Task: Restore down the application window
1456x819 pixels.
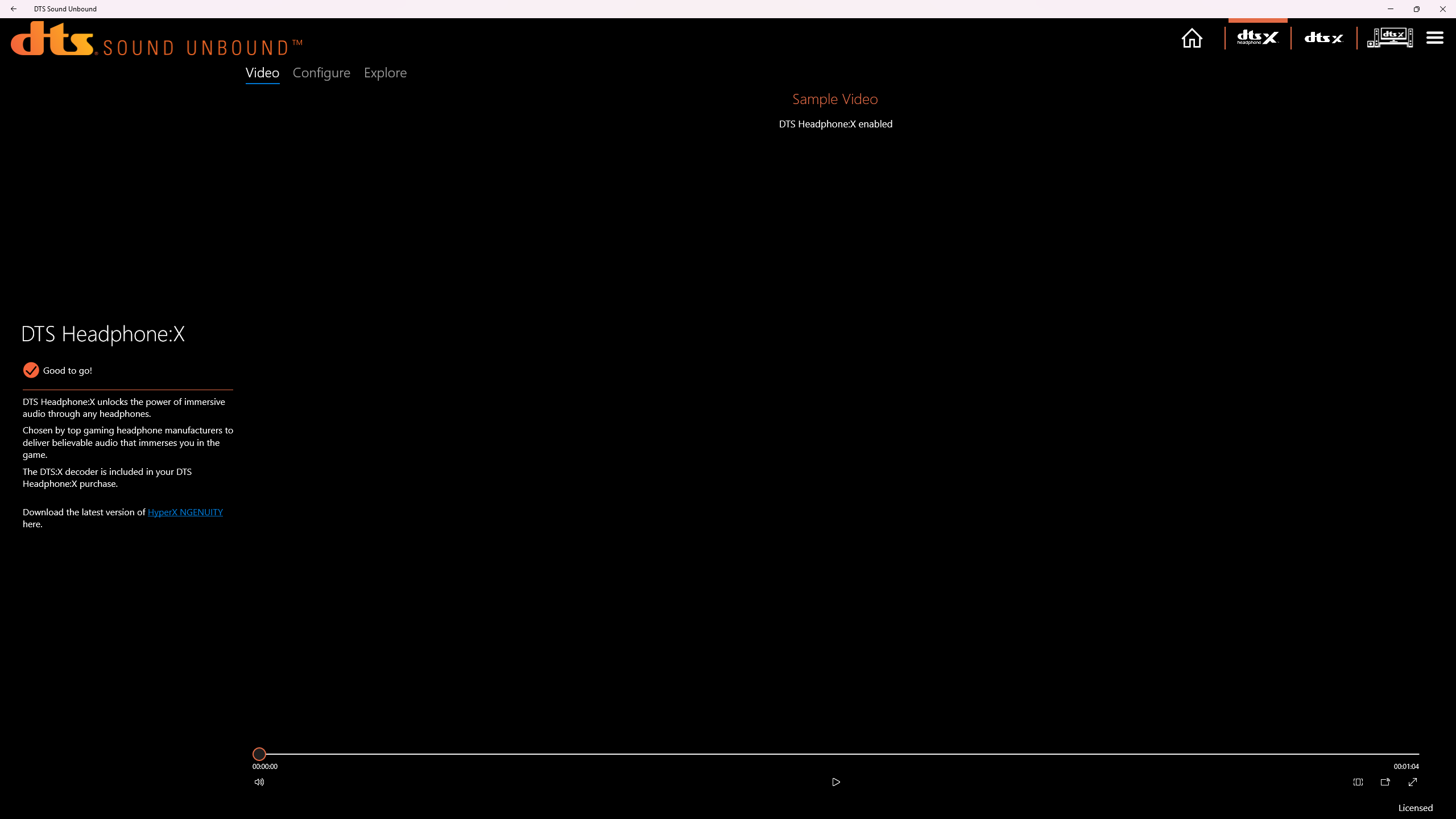Action: pyautogui.click(x=1416, y=9)
